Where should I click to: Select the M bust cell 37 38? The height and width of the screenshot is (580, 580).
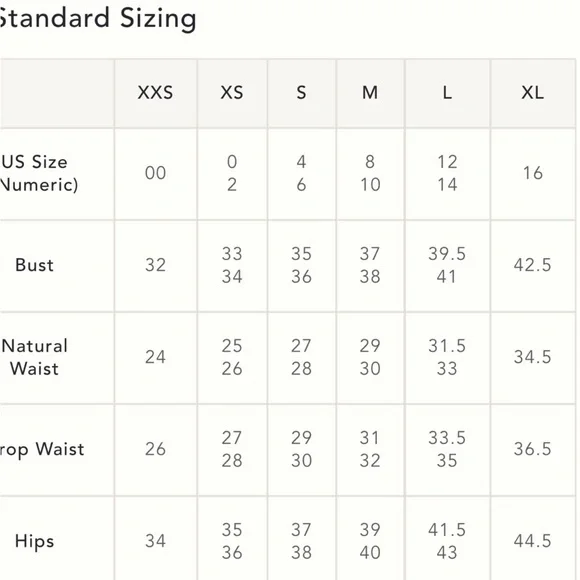coord(370,265)
